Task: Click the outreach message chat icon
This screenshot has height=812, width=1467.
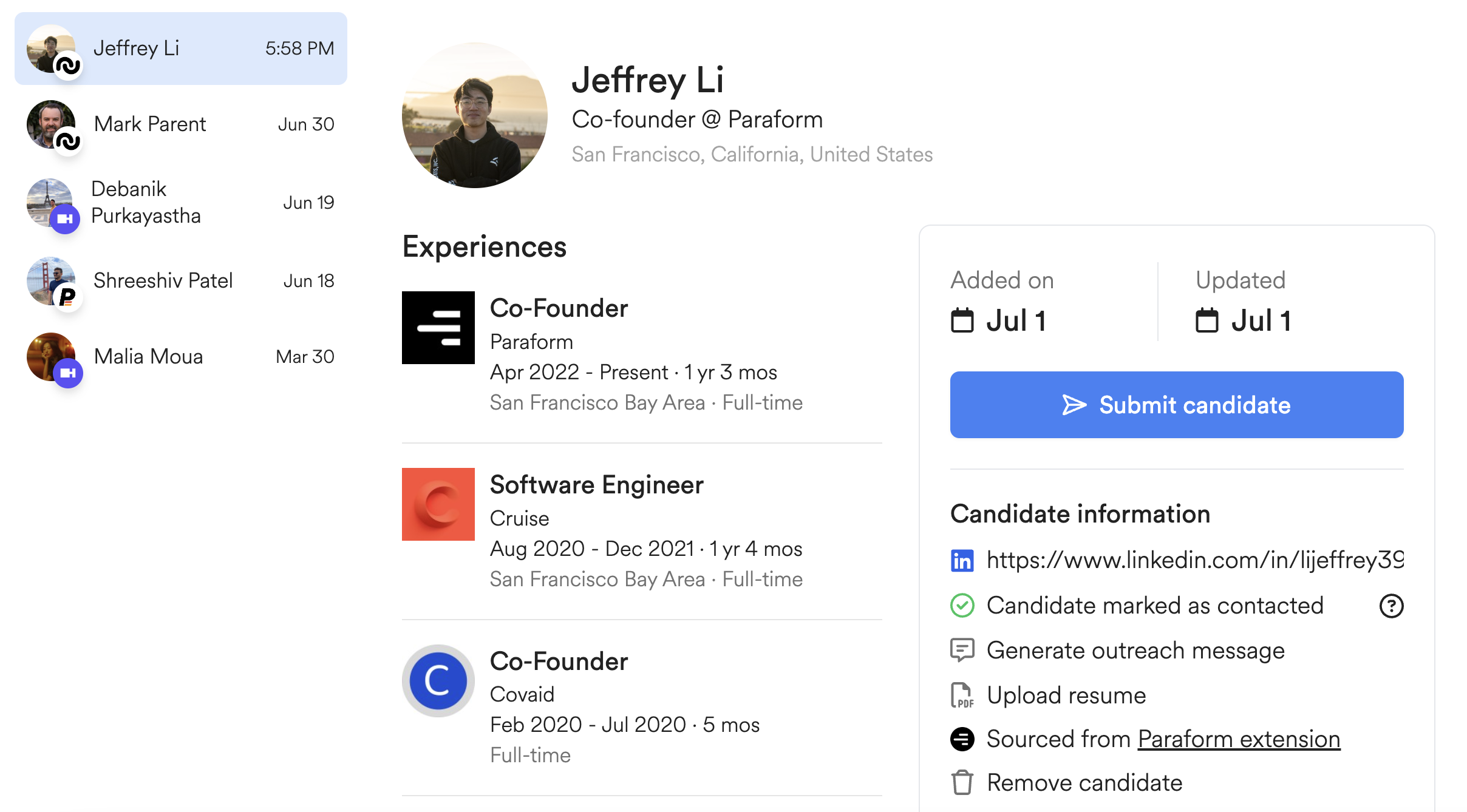Action: pos(962,650)
